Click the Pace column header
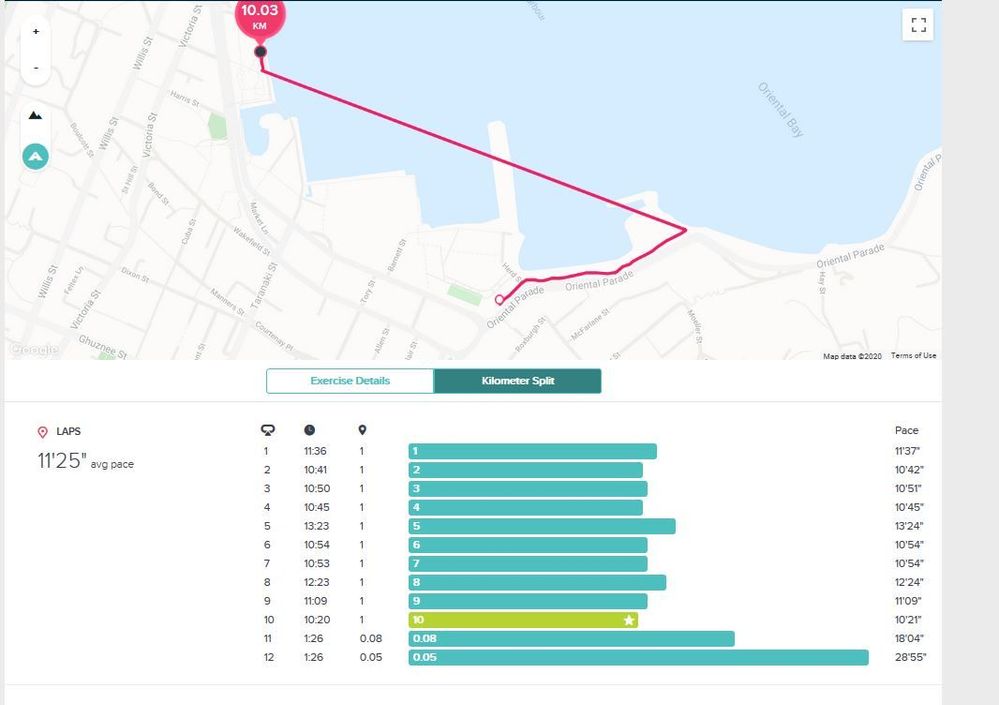This screenshot has width=999, height=705. (x=907, y=431)
